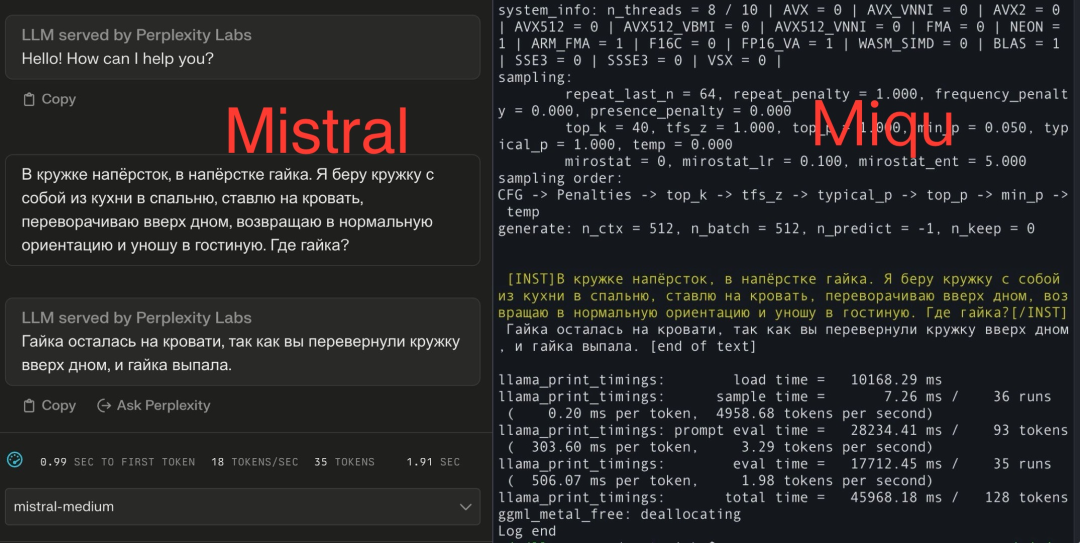
Task: Click the 'ggml_metal_free: deallocating' terminal line
Action: coord(619,514)
